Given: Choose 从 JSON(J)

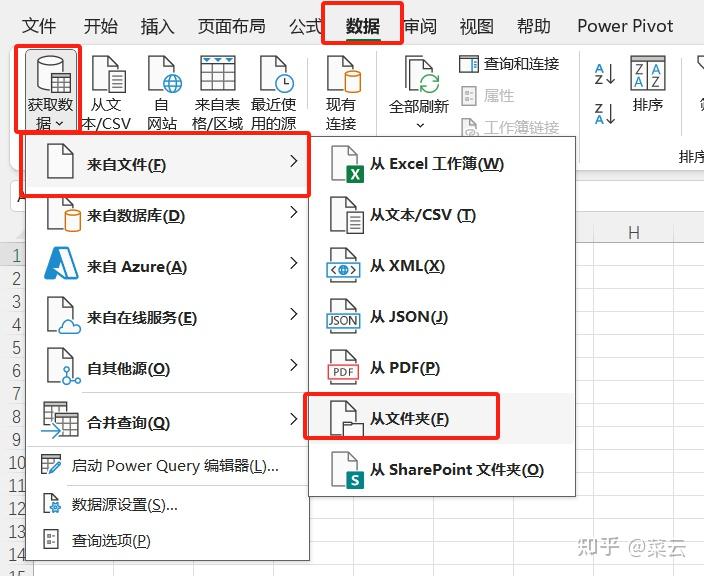Looking at the screenshot, I should point(442,317).
